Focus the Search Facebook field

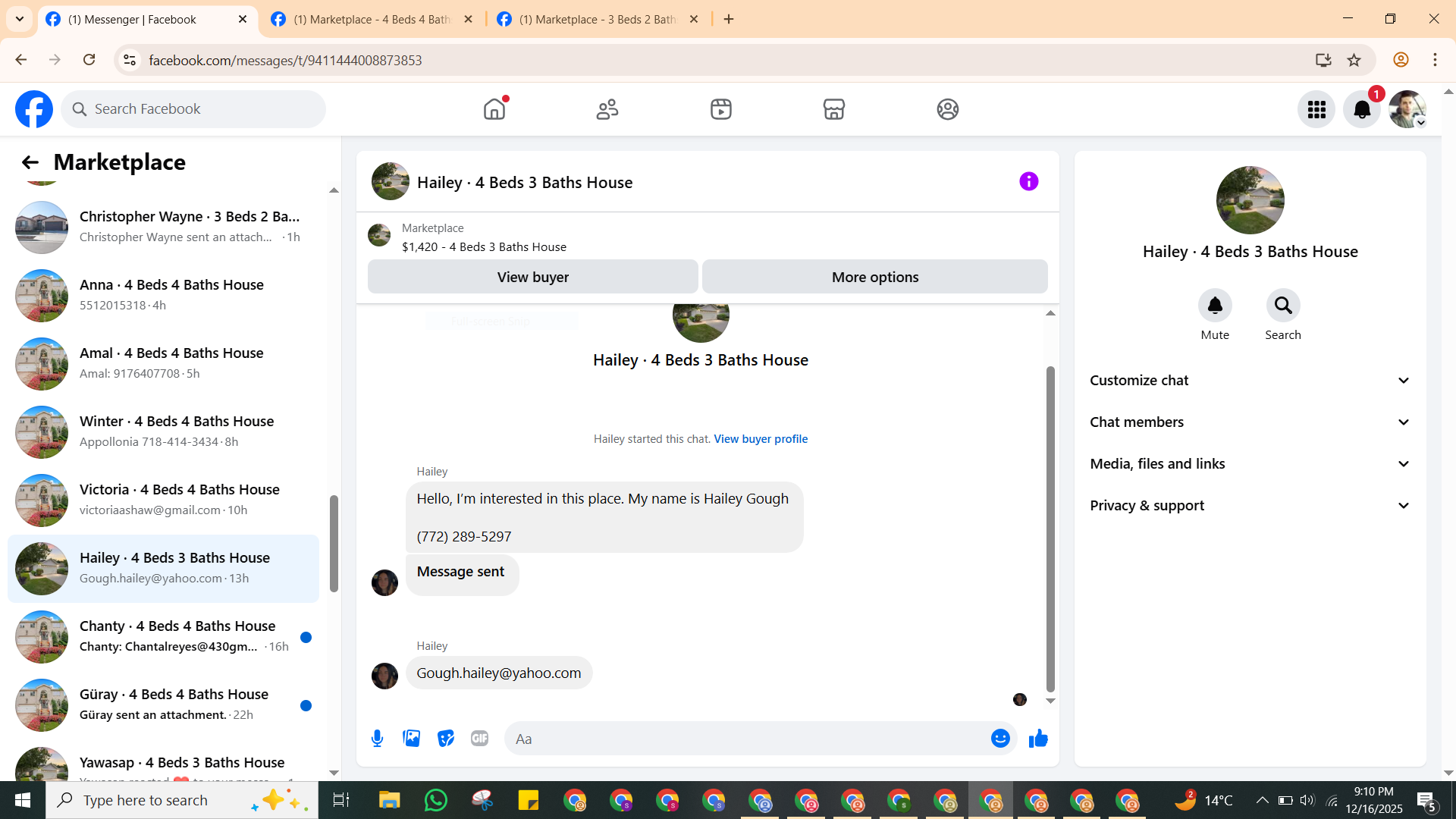[x=193, y=109]
